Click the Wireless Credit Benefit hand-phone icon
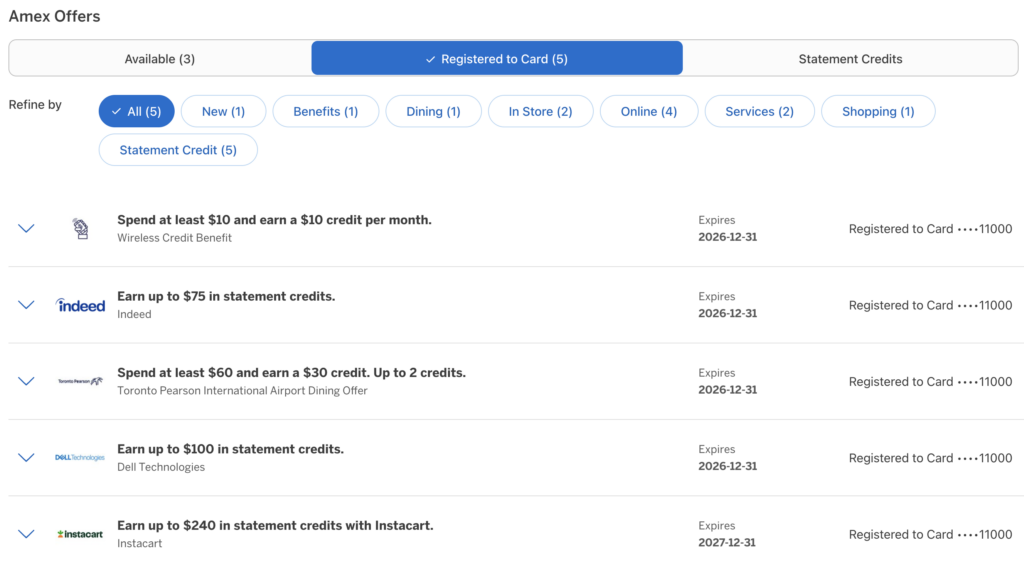This screenshot has height=568, width=1024. [x=80, y=229]
